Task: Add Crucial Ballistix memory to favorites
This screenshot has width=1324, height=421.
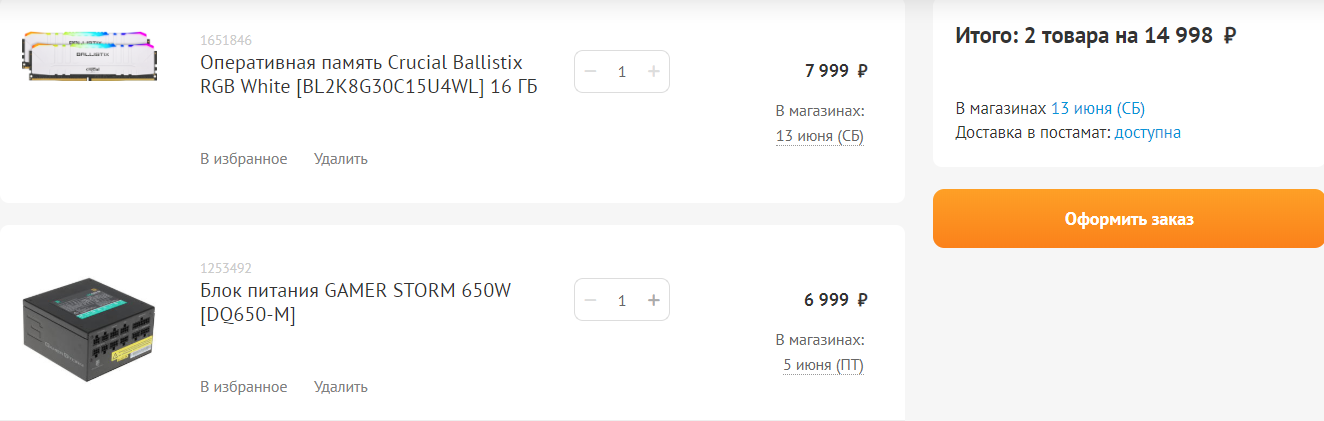Action: [243, 159]
